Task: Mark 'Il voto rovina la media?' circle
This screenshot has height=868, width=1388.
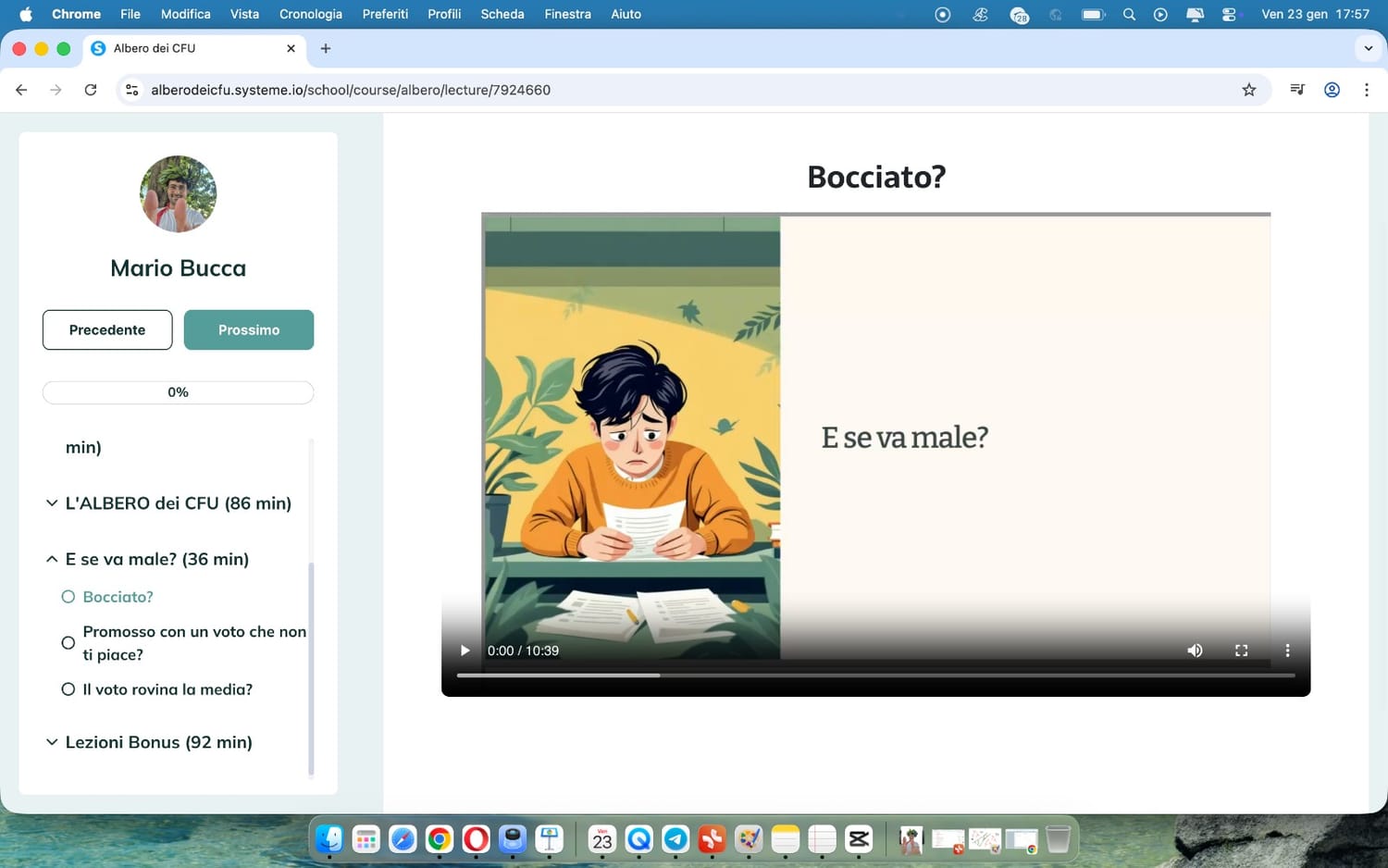Action: [x=68, y=689]
